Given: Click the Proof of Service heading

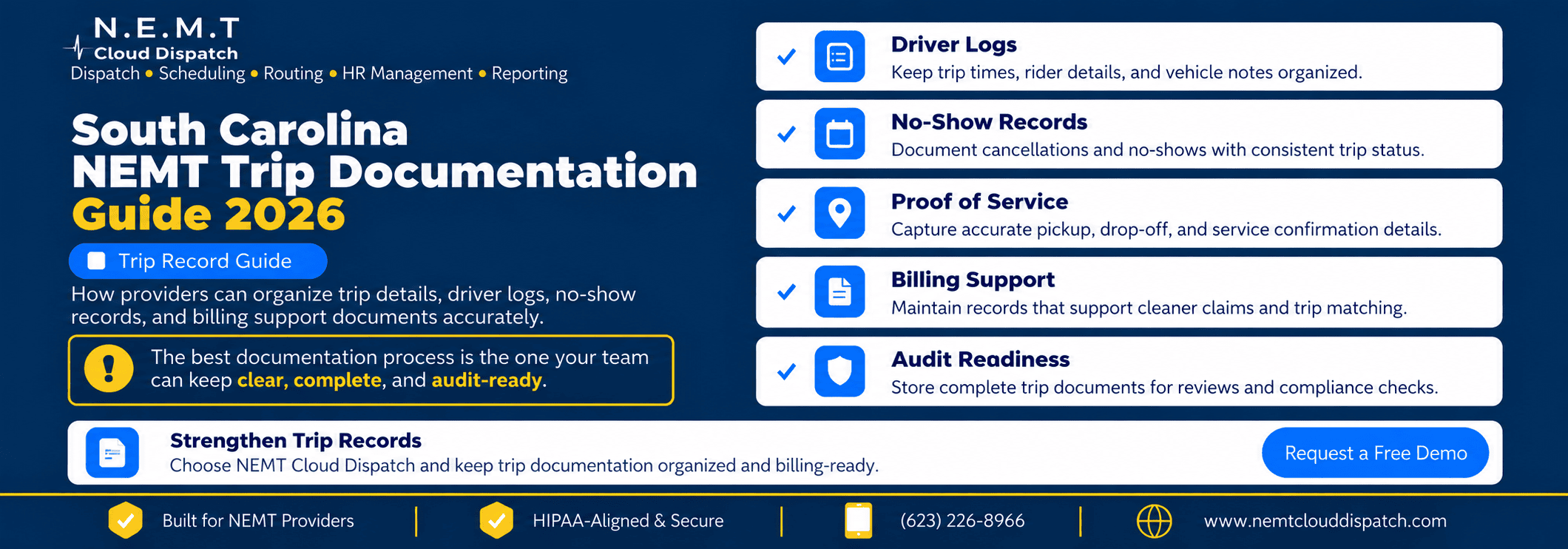Looking at the screenshot, I should click(x=979, y=201).
